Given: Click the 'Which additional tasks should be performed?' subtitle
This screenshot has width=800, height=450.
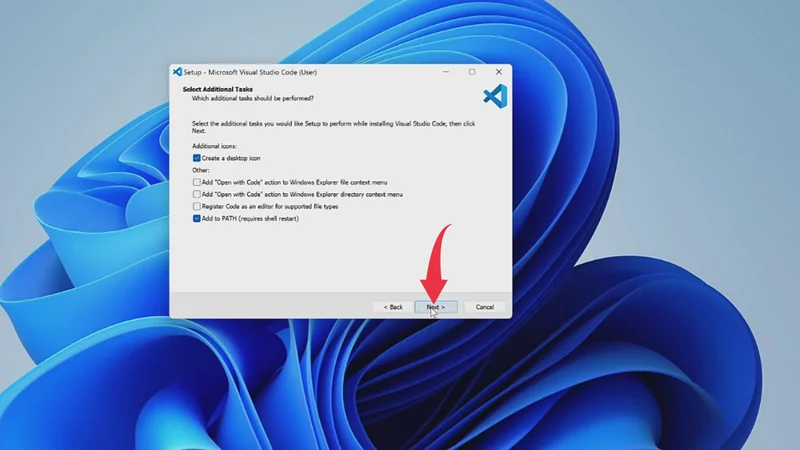Looking at the screenshot, I should (253, 99).
